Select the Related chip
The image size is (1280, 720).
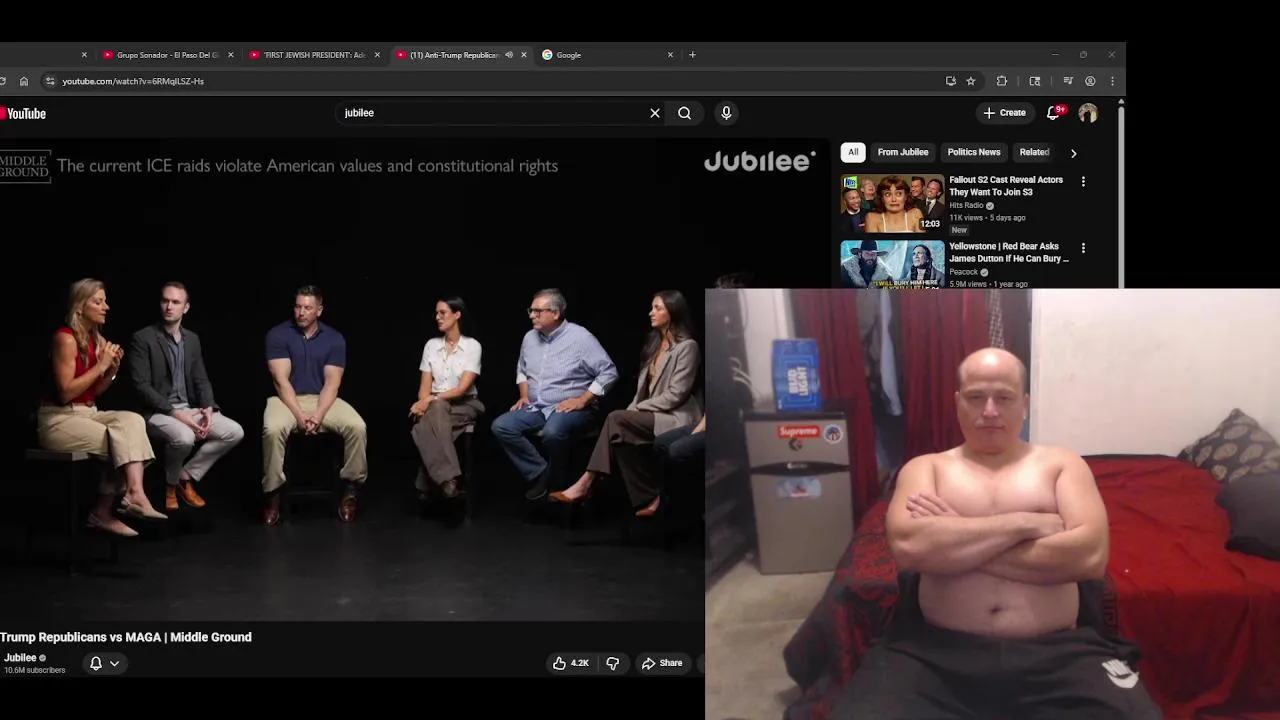pos(1034,152)
